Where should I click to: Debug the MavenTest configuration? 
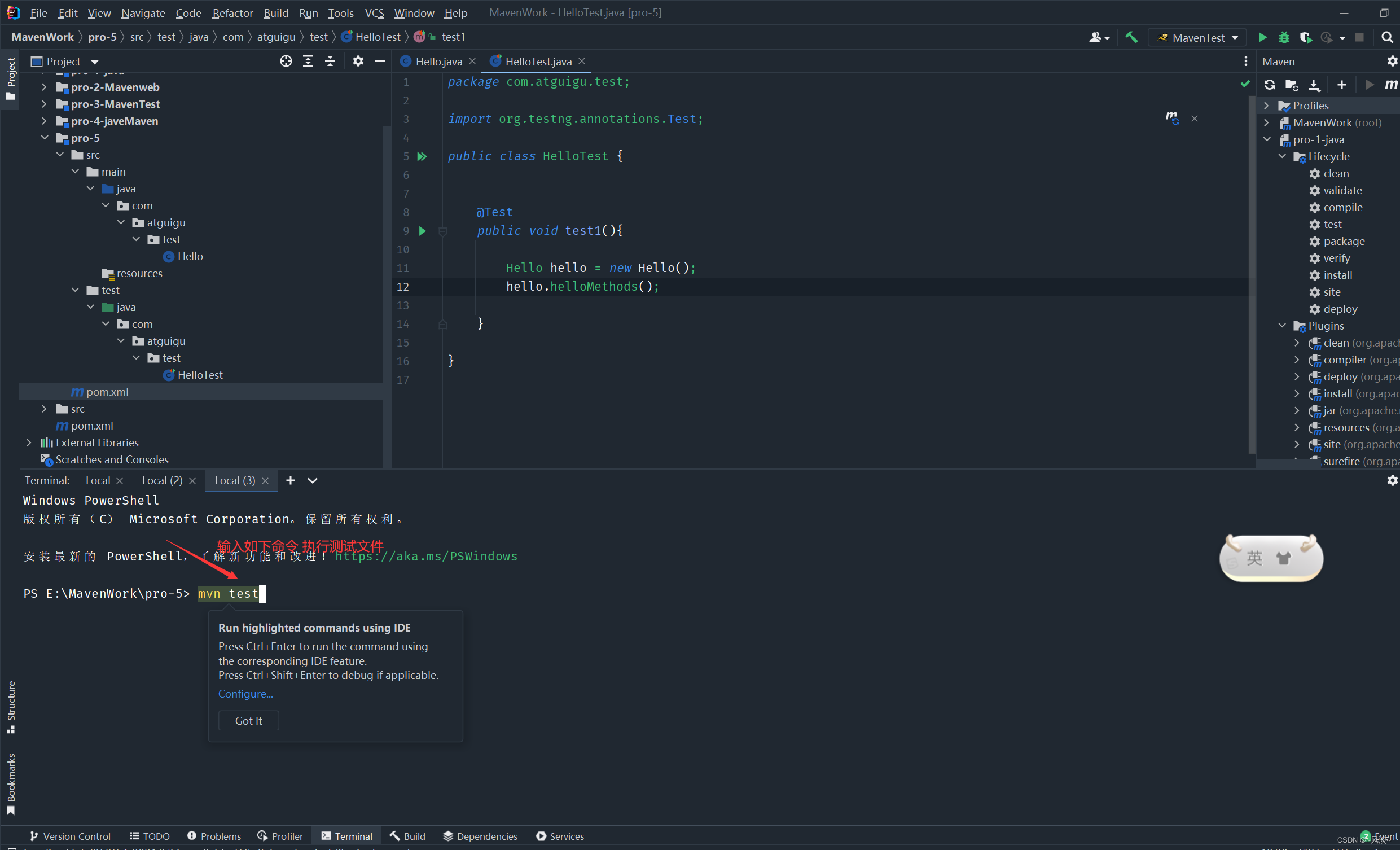point(1284,37)
